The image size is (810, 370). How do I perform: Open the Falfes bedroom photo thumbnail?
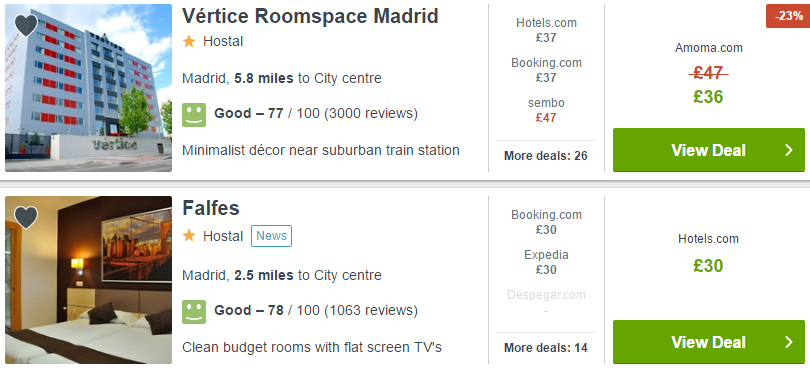click(88, 280)
